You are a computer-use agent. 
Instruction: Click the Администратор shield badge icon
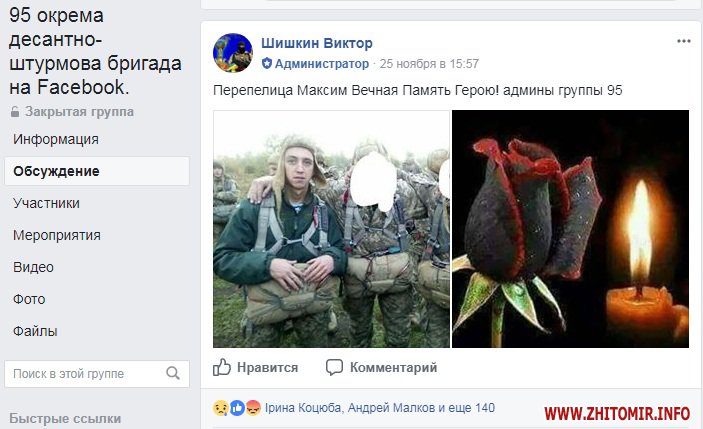tap(267, 63)
